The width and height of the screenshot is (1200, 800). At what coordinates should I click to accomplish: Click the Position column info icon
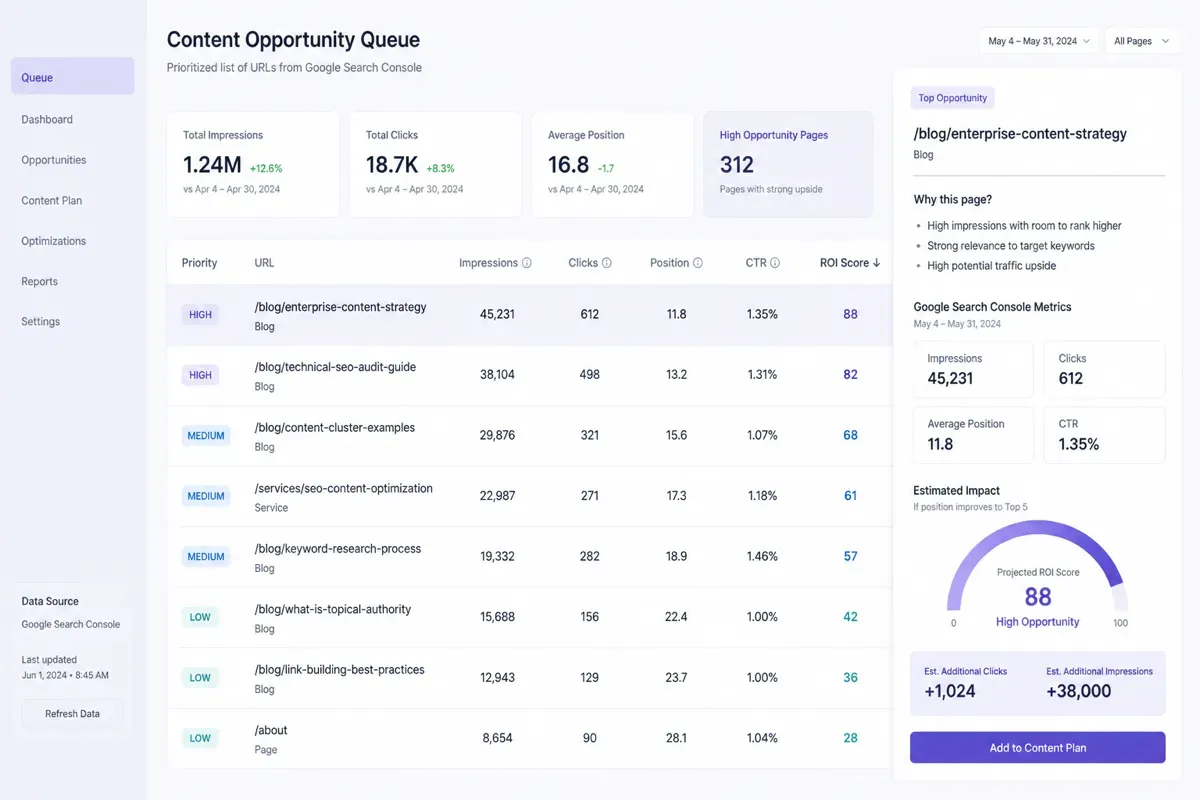(698, 263)
